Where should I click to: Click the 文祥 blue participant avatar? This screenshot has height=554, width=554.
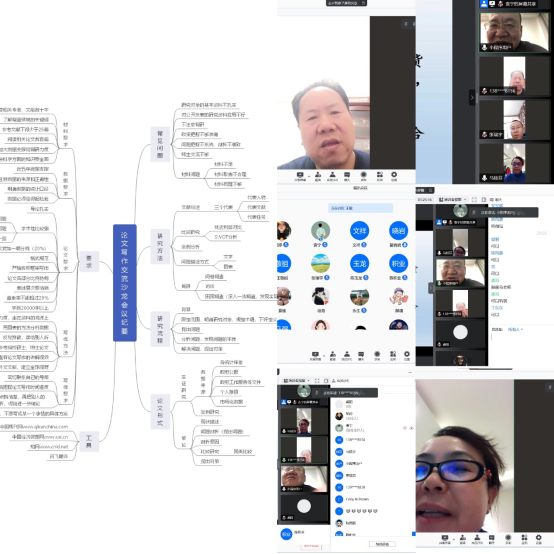pyautogui.click(x=359, y=231)
